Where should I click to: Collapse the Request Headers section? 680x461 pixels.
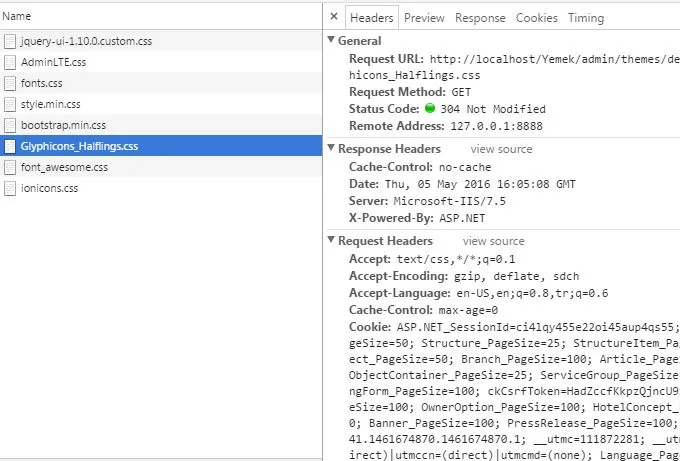(332, 241)
